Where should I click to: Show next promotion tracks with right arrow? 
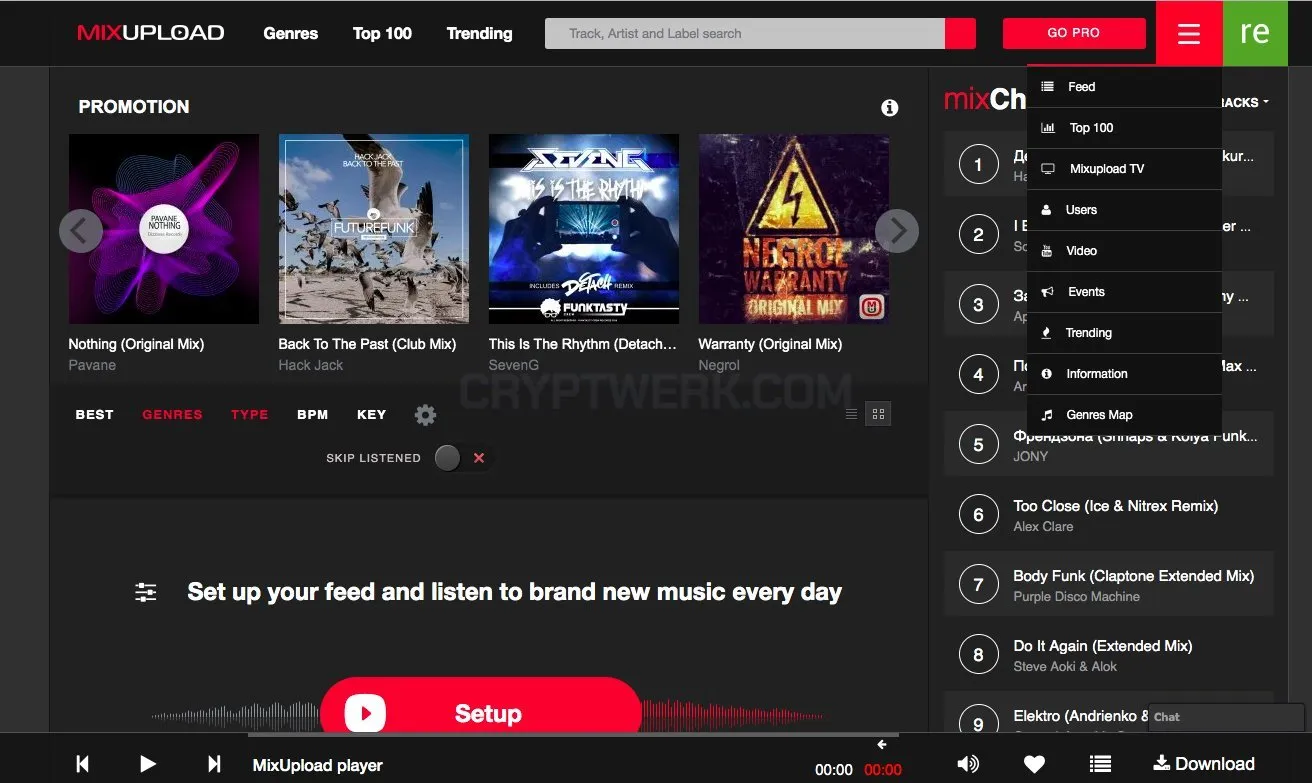pyautogui.click(x=897, y=231)
